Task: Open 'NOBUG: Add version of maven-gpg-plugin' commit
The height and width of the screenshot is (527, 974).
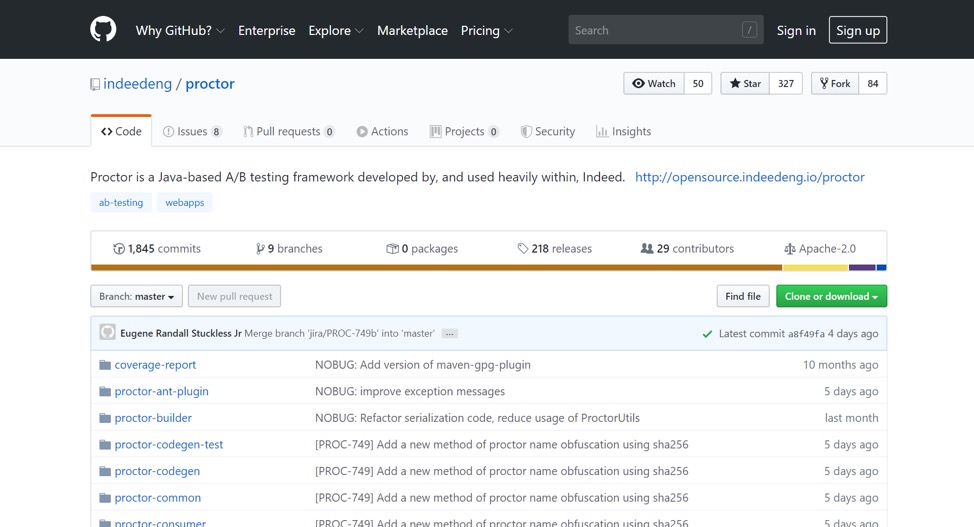Action: [423, 365]
